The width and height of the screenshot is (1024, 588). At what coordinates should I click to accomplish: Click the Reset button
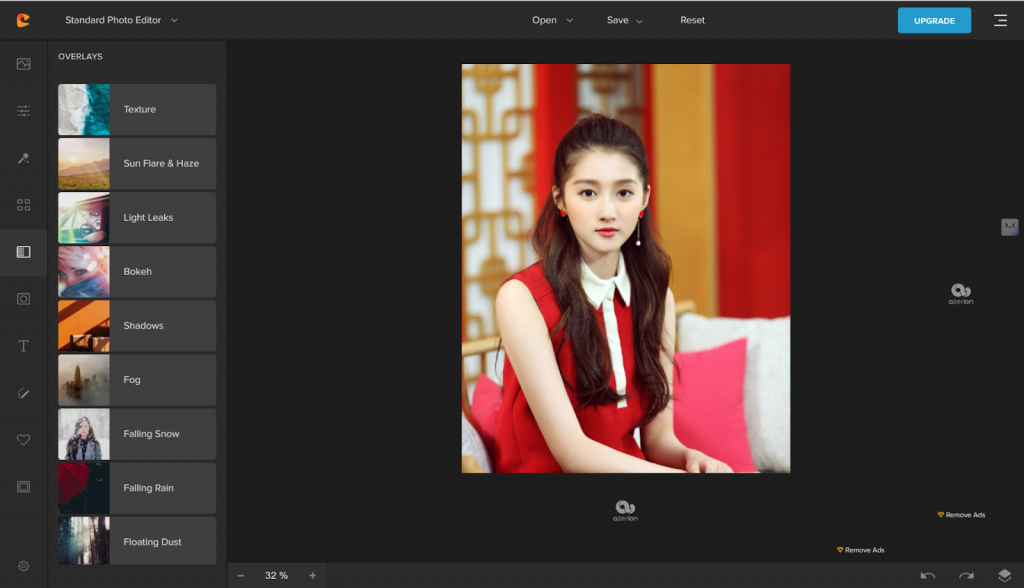692,20
